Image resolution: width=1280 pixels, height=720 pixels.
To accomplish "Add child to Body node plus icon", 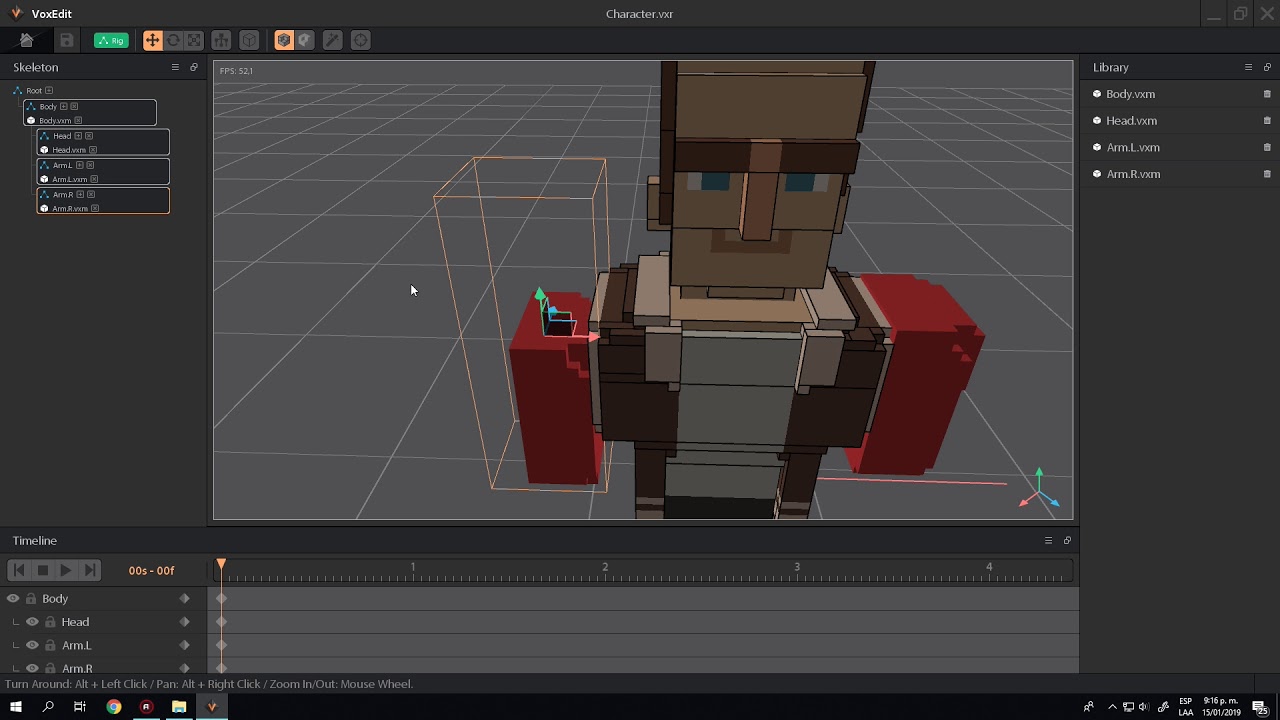I will pos(63,106).
